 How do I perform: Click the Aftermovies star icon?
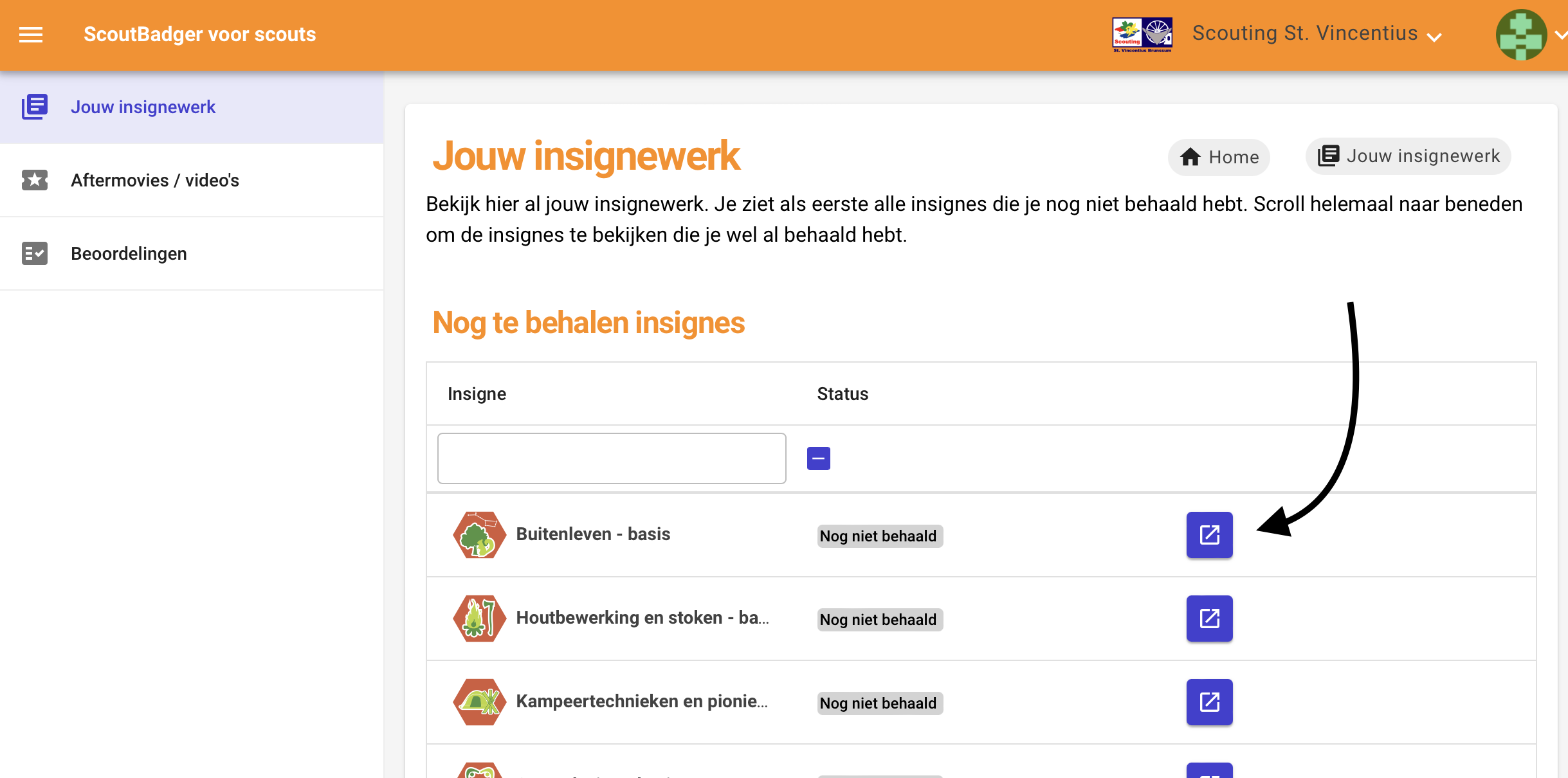click(35, 180)
